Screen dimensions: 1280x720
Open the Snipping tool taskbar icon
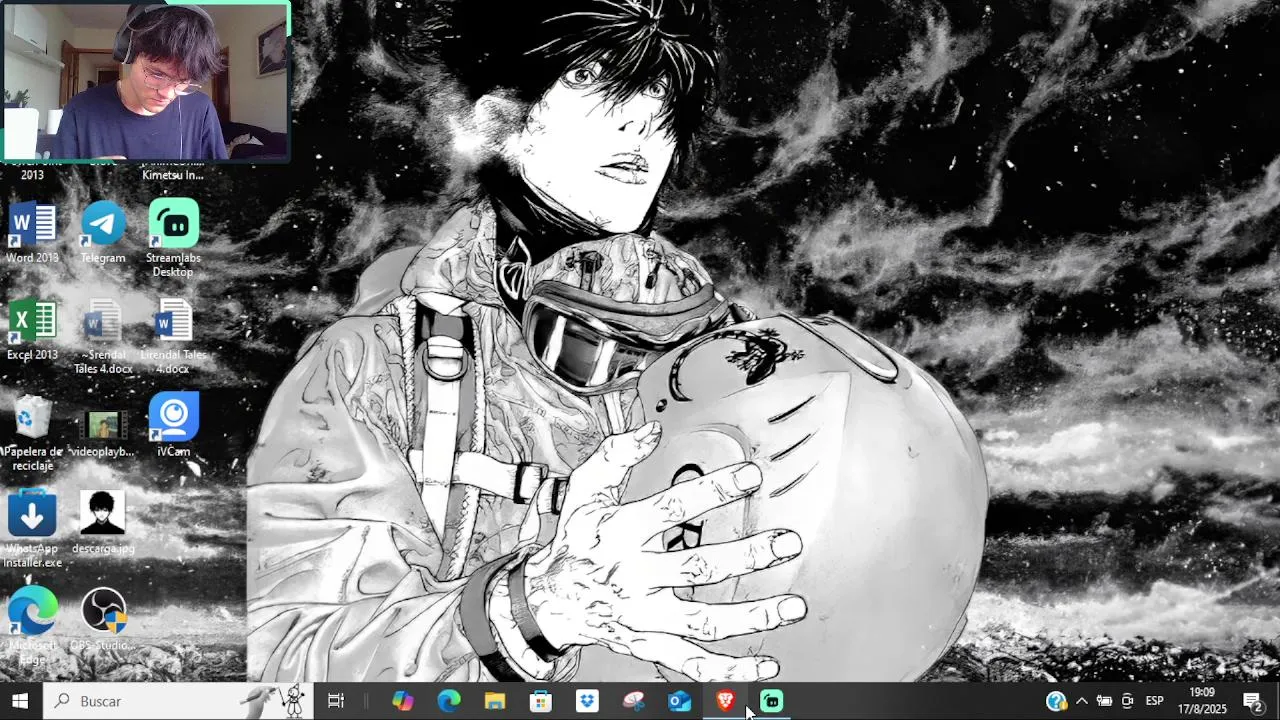[x=633, y=701]
